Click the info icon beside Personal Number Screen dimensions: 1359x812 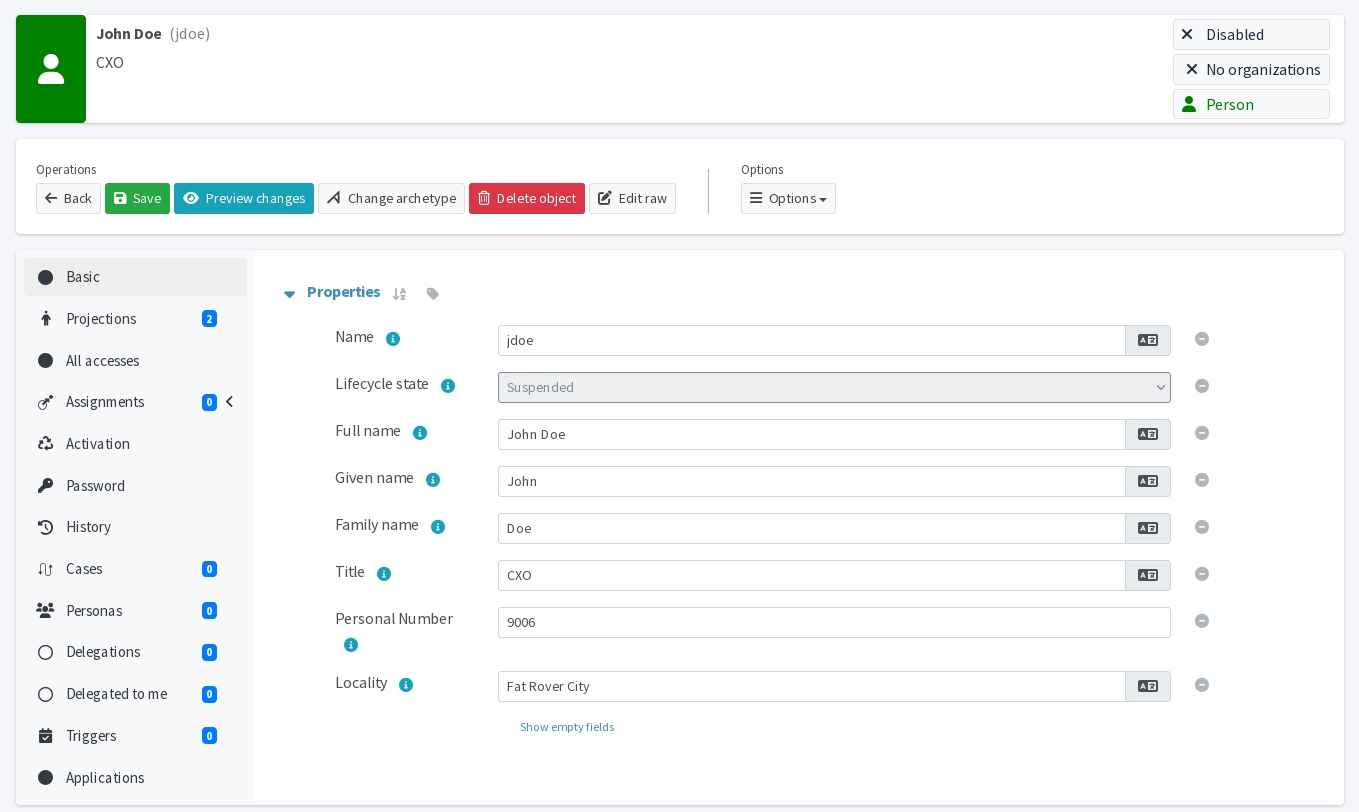[x=351, y=644]
